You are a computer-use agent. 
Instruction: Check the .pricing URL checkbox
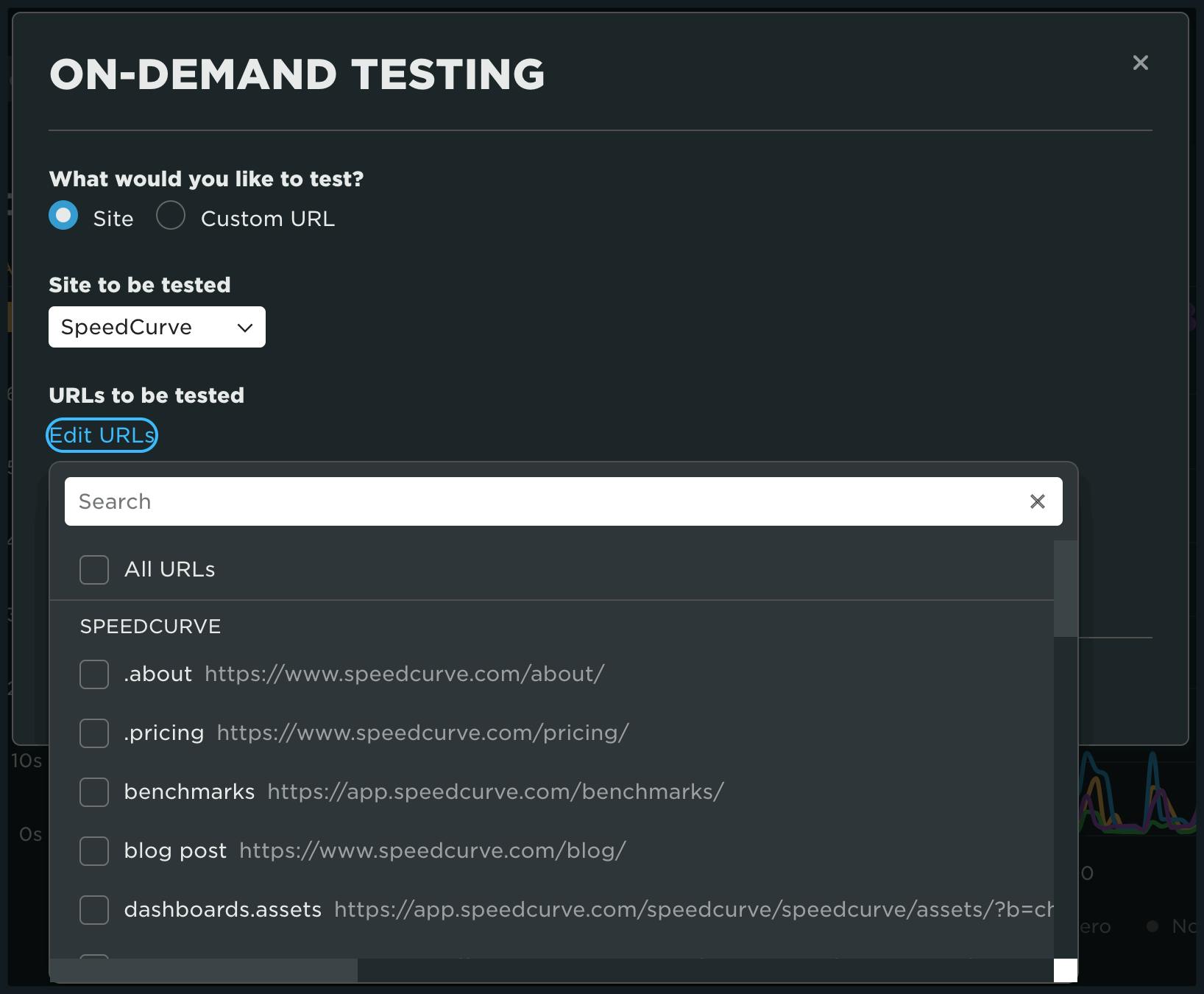pos(93,733)
